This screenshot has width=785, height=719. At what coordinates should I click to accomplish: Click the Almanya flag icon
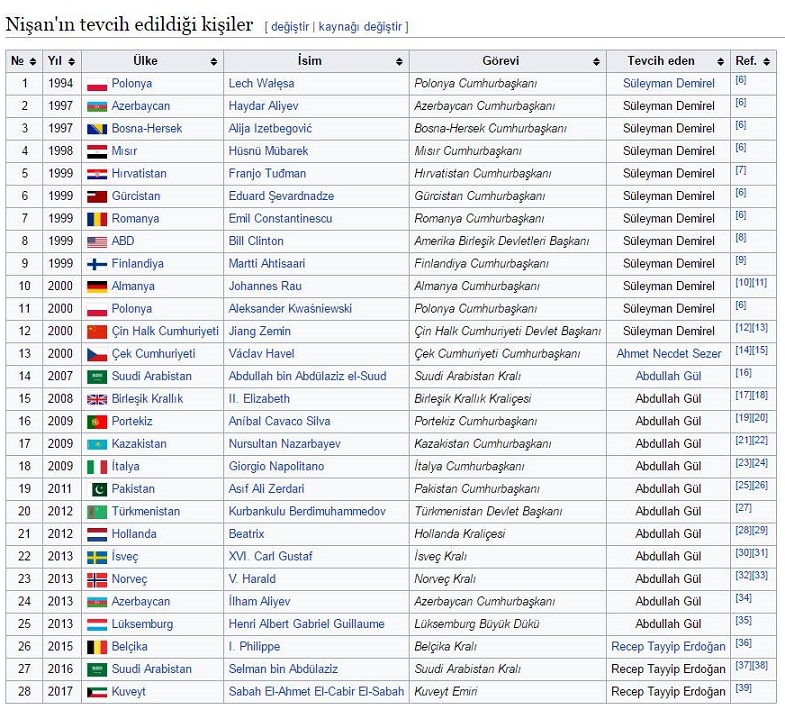click(97, 287)
